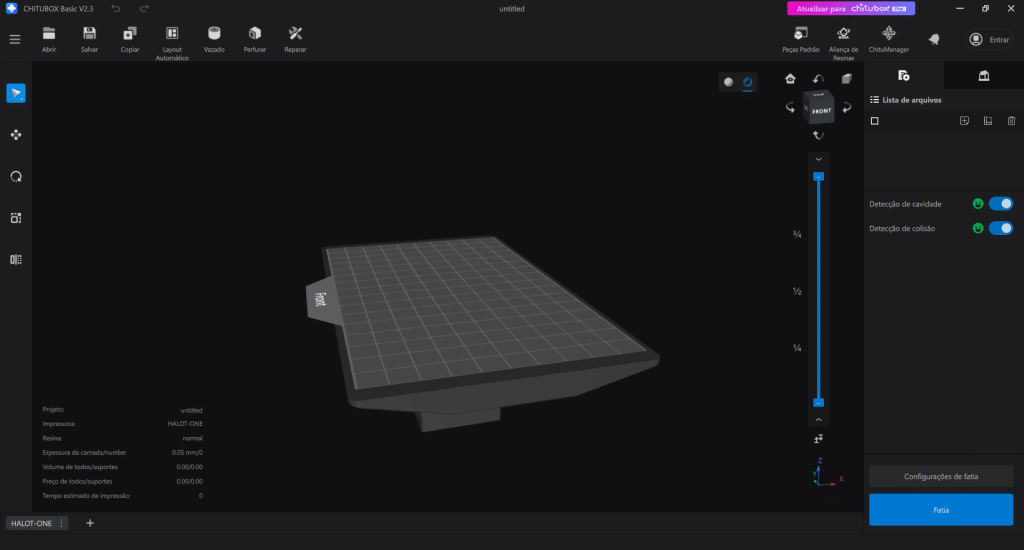This screenshot has height=550, width=1024.
Task: Activate the rotate tool in left sidebar
Action: 16,176
